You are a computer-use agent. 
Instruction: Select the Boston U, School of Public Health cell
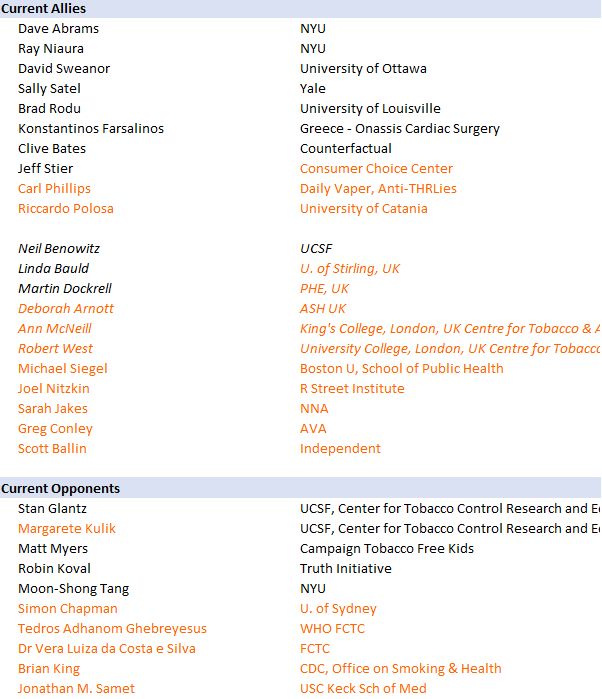click(401, 369)
